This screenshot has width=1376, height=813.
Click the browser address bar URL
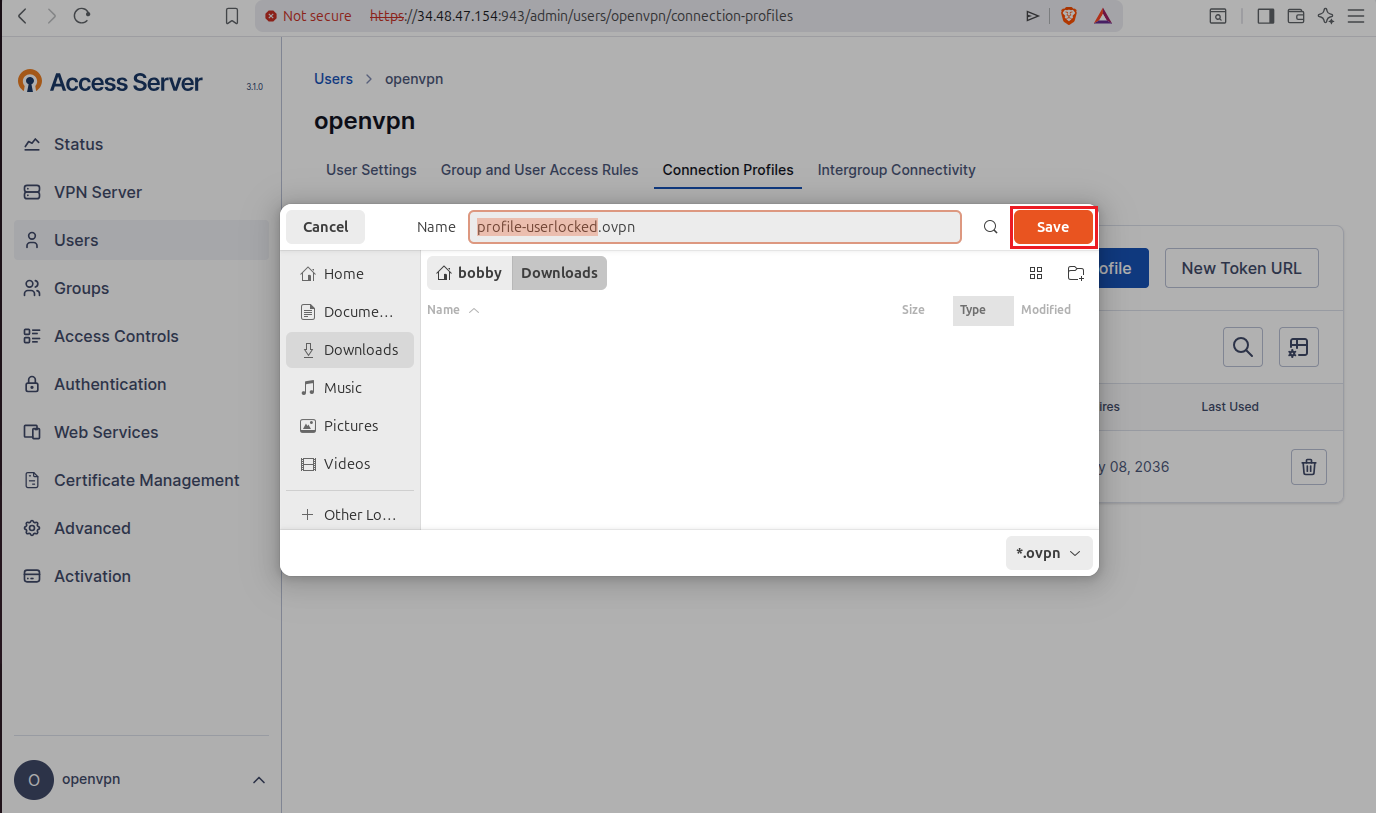[582, 16]
